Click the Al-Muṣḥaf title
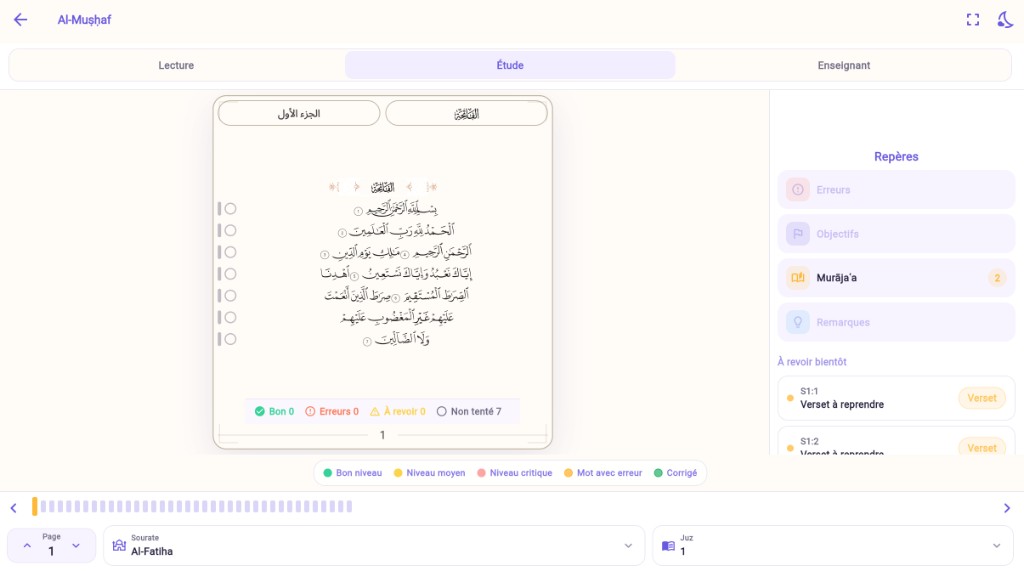Viewport: 1024px width, 571px height. tap(84, 20)
